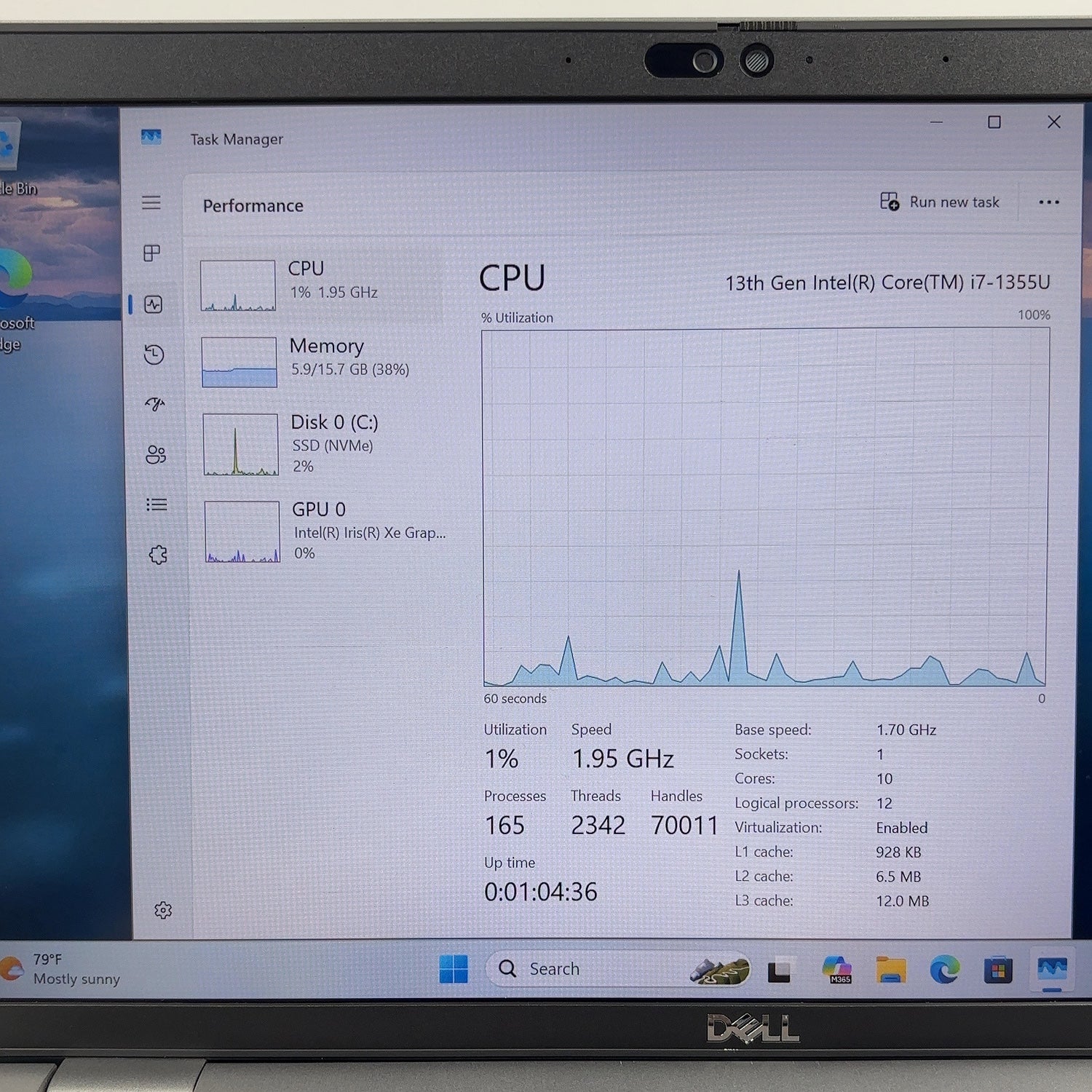Open Task Manager settings gear
The height and width of the screenshot is (1092, 1092).
(163, 910)
